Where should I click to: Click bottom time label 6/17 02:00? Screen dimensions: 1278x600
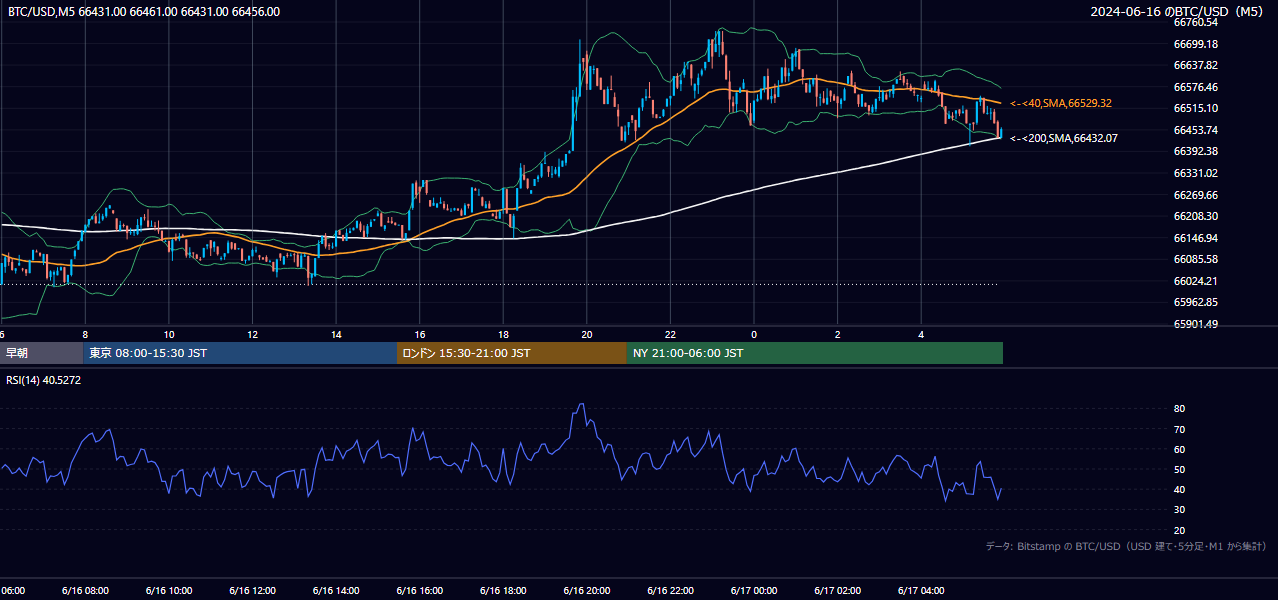[x=838, y=591]
